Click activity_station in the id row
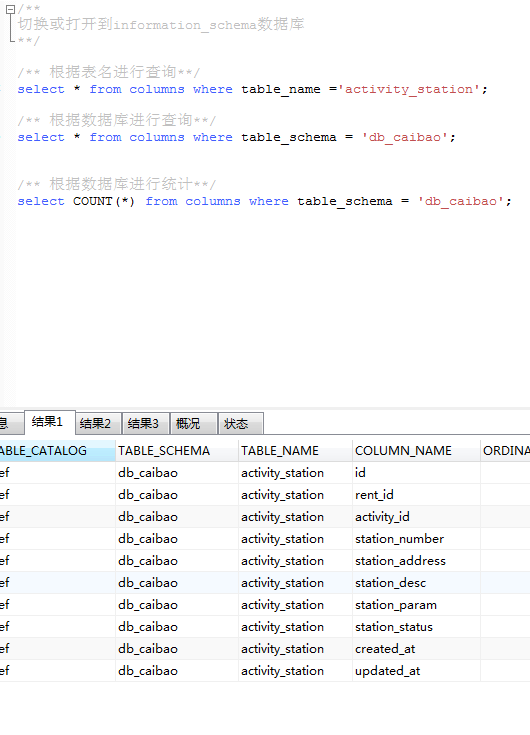Screen dimensions: 530x735 point(295,472)
